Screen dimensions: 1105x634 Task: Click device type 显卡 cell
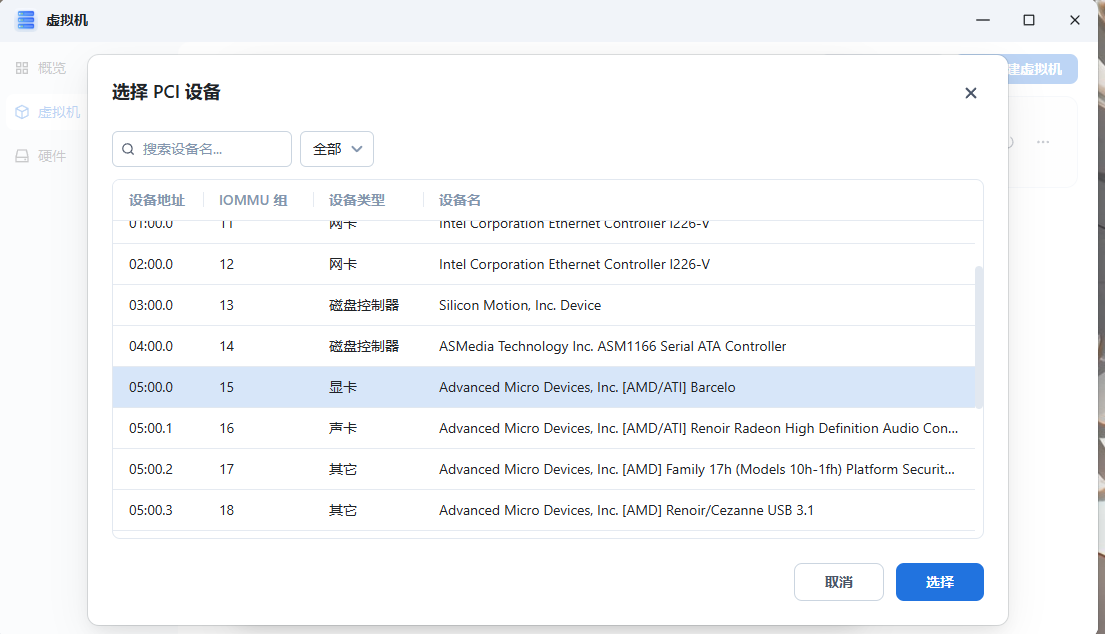(x=342, y=387)
